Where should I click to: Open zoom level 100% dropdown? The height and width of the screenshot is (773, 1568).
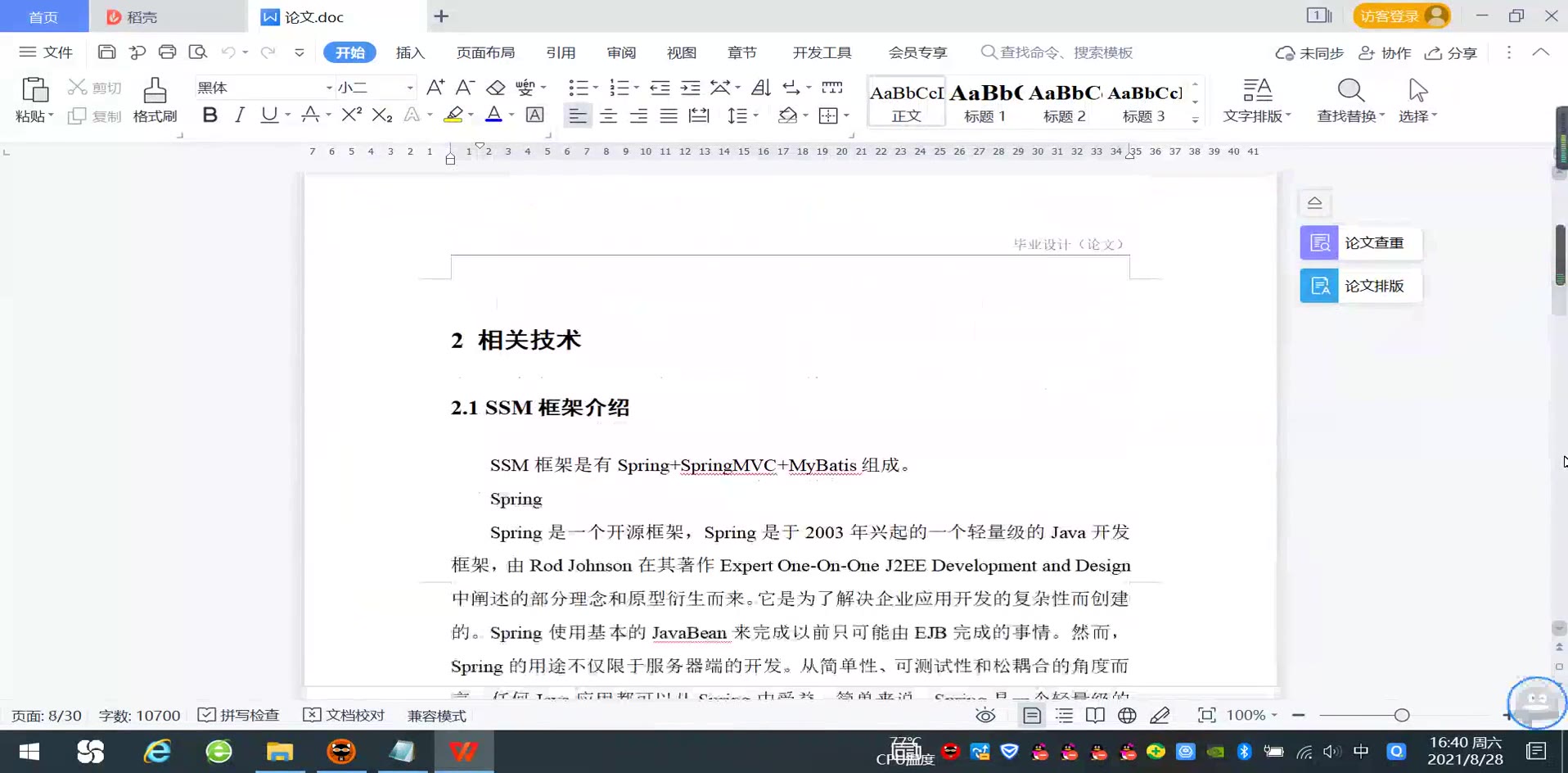click(1252, 716)
